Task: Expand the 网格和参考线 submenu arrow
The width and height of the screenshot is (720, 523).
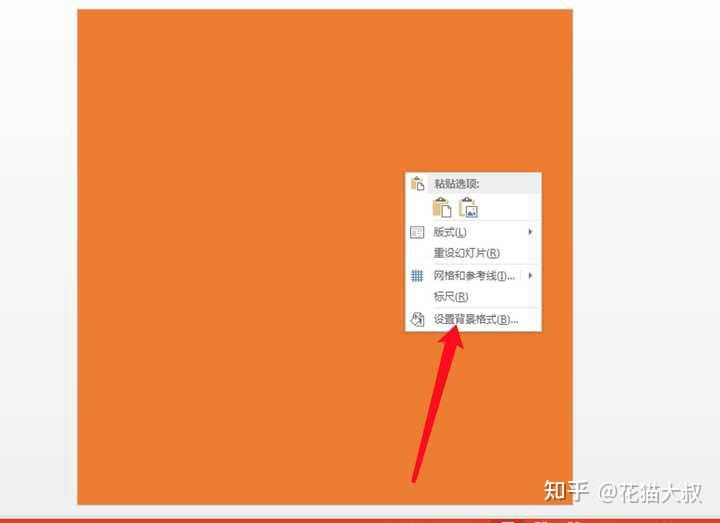Action: pos(530,276)
